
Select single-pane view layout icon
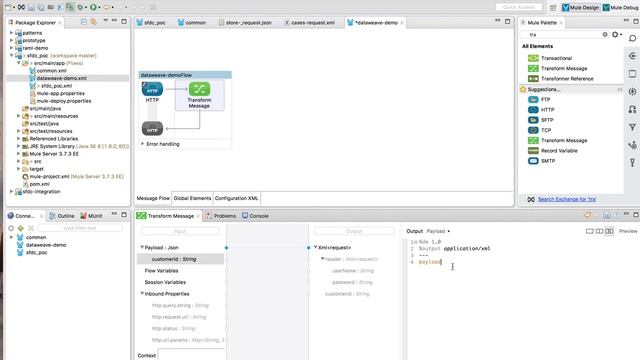coord(589,231)
